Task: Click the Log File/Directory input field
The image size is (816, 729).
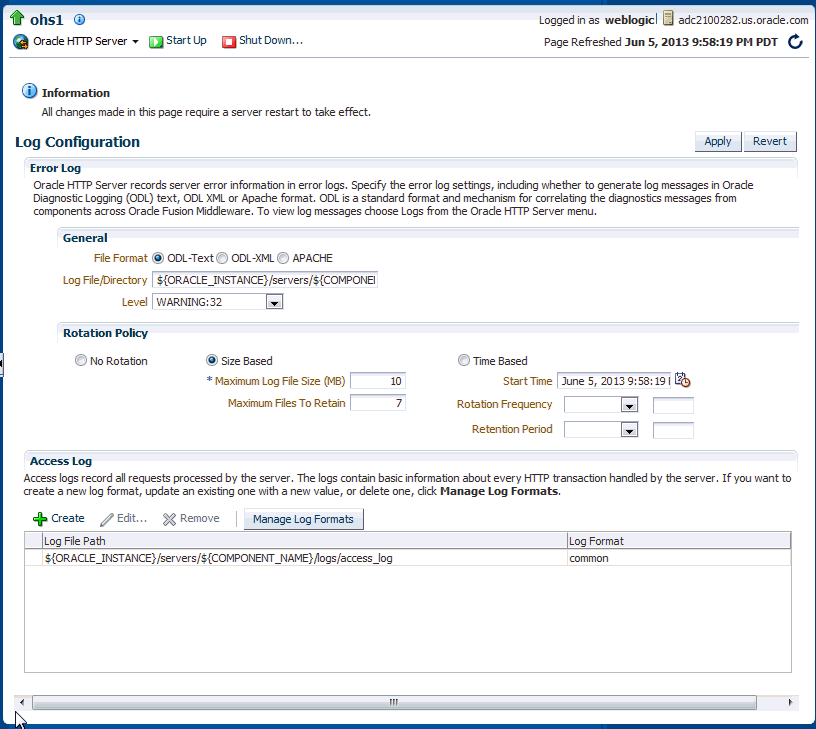Action: point(265,280)
